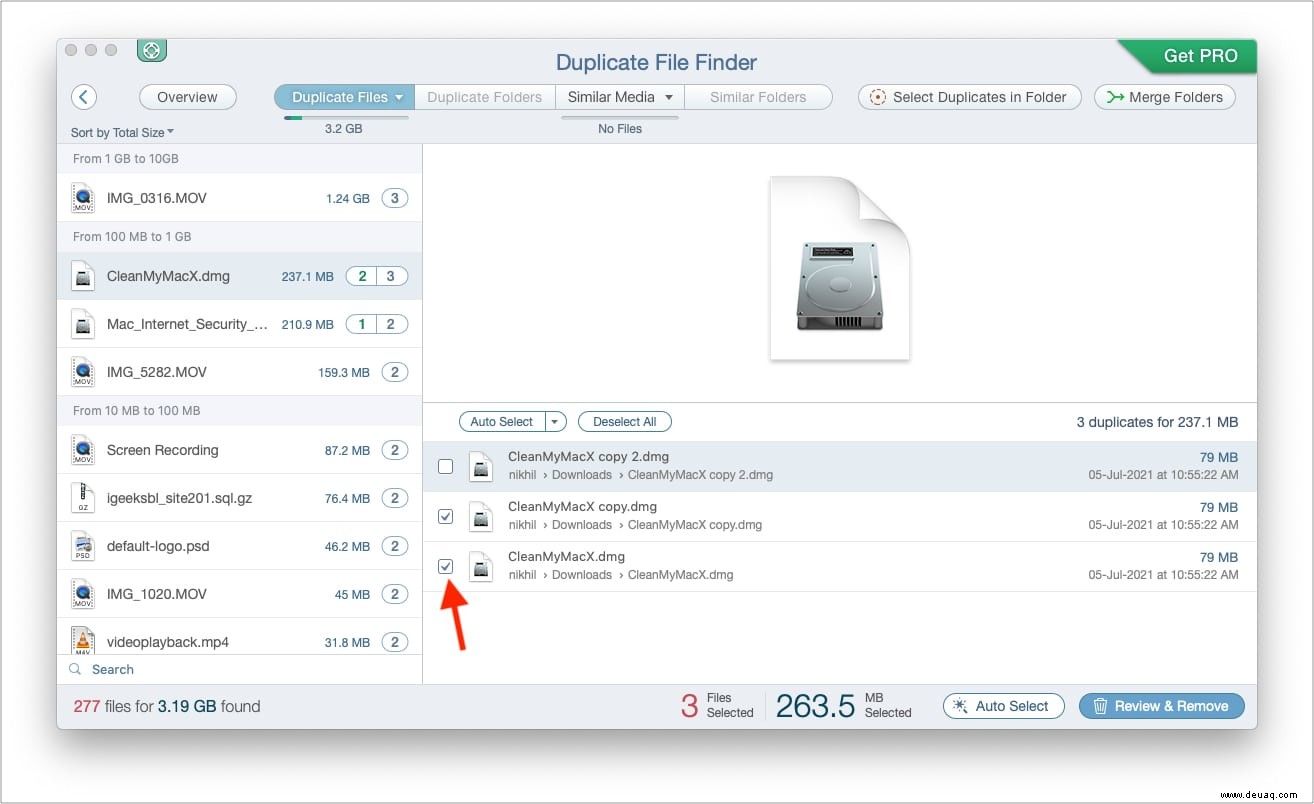The width and height of the screenshot is (1314, 804).
Task: Uncheck the CleanMyMacX.dmg checkbox
Action: point(446,566)
